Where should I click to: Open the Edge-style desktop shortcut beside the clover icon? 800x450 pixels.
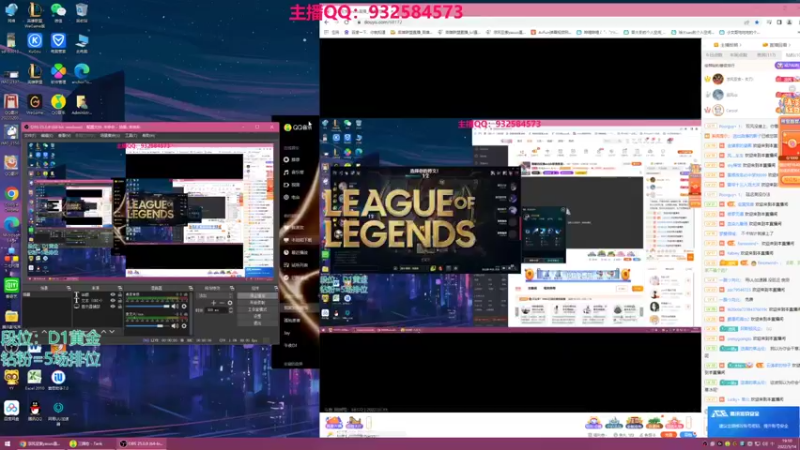tap(82, 73)
